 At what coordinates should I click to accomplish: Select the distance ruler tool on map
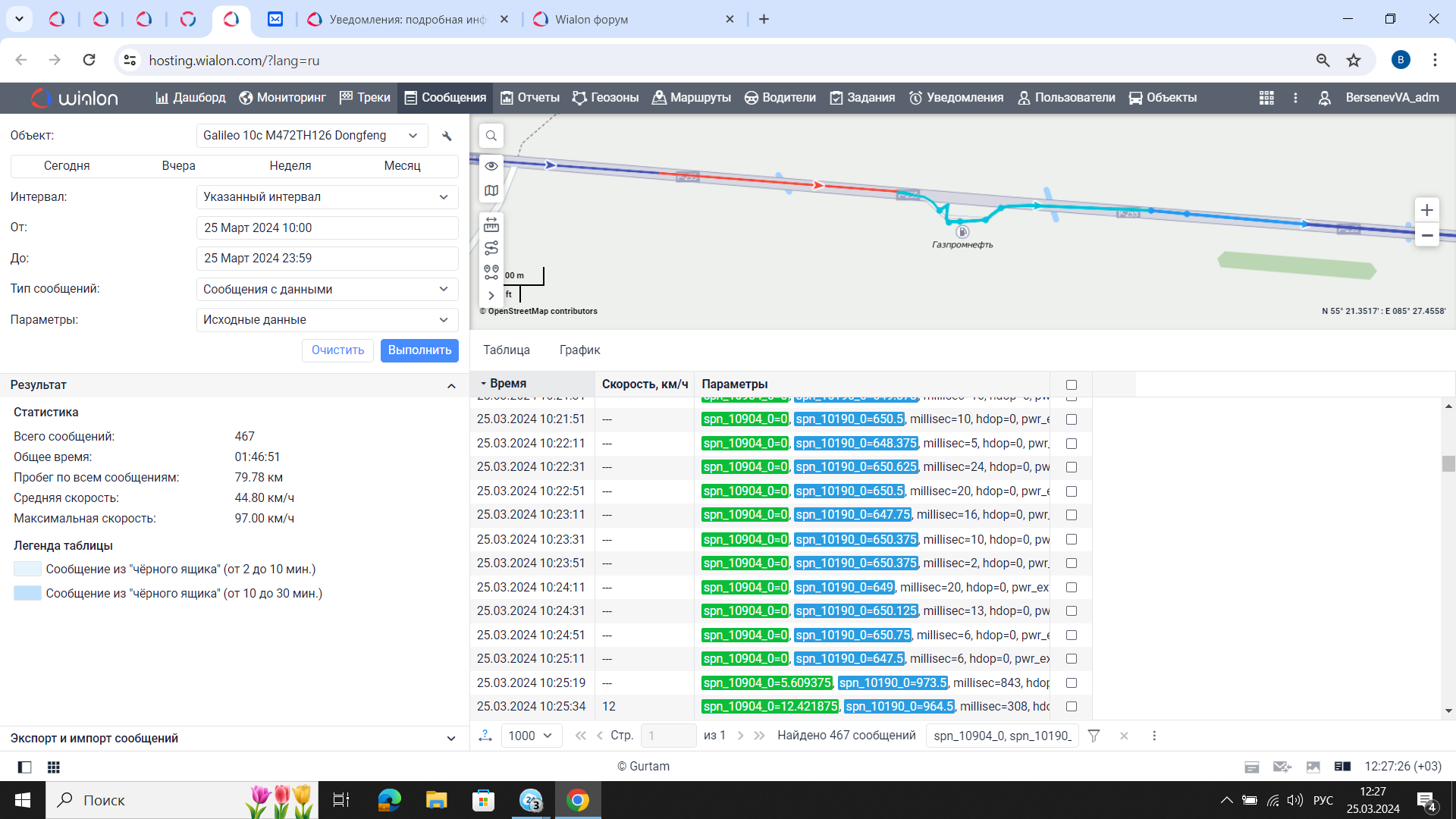pyautogui.click(x=491, y=224)
